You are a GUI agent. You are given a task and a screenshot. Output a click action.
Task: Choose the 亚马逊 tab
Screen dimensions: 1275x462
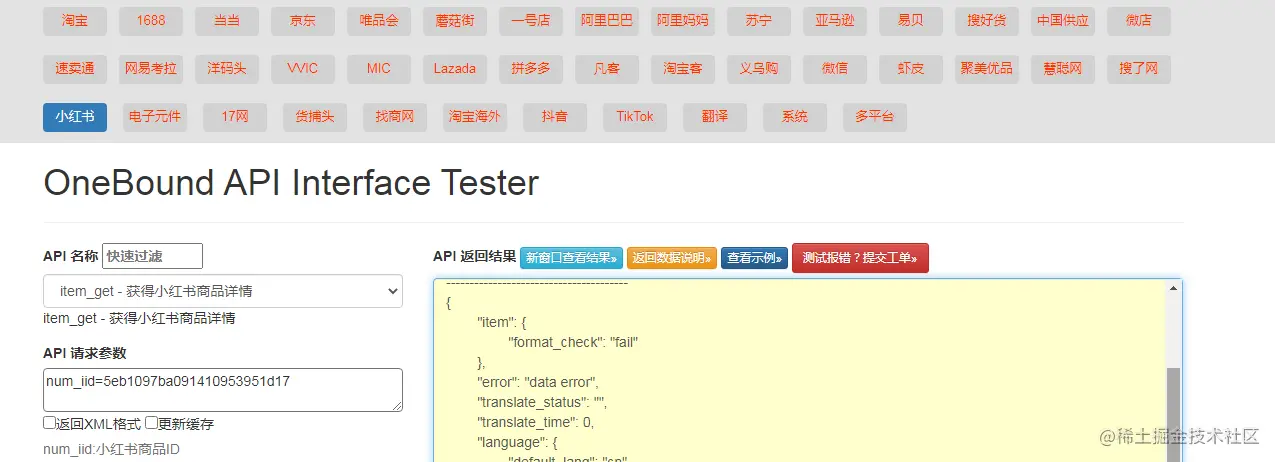835,21
